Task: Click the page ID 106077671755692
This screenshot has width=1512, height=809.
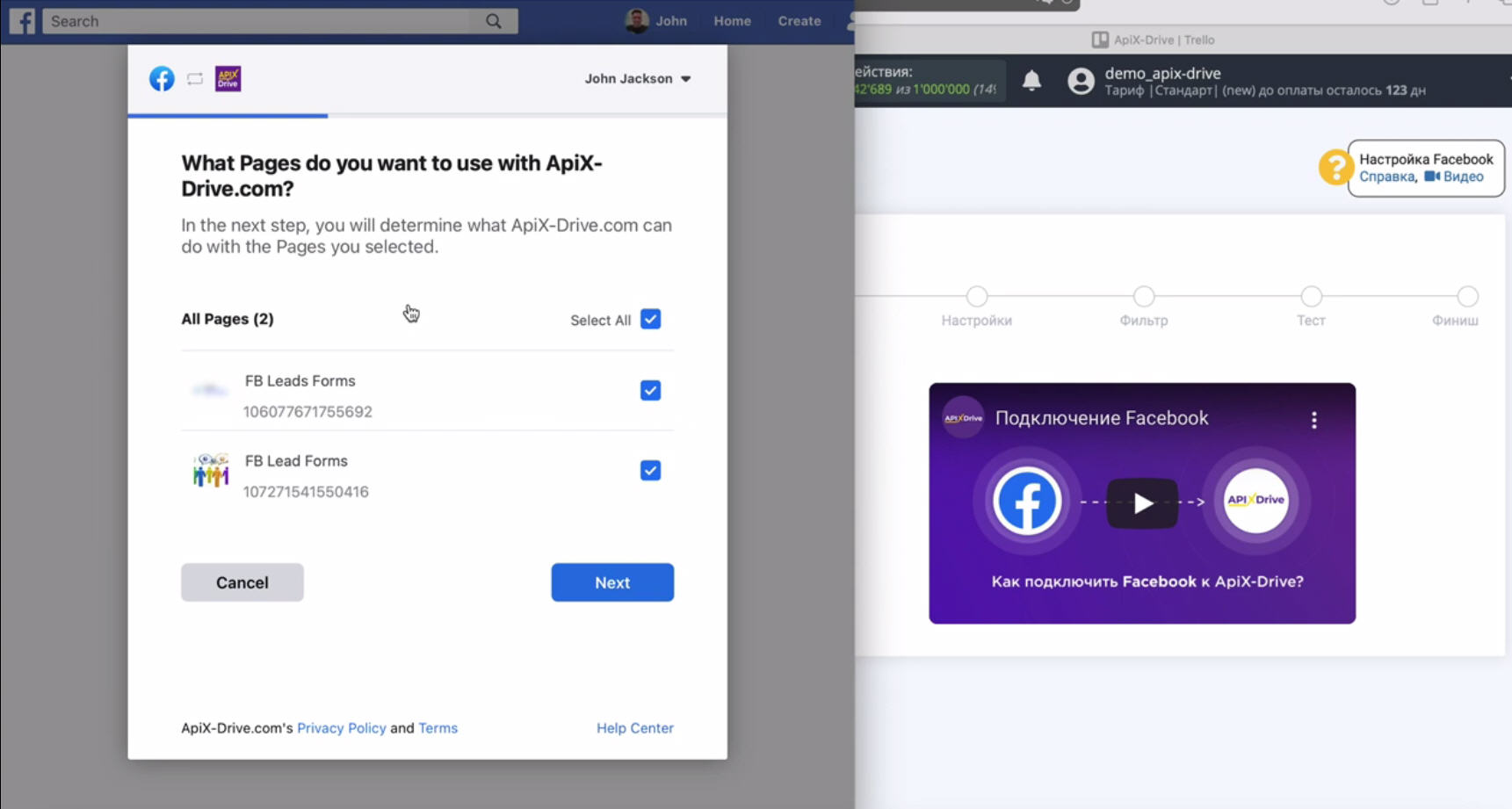Action: (307, 412)
